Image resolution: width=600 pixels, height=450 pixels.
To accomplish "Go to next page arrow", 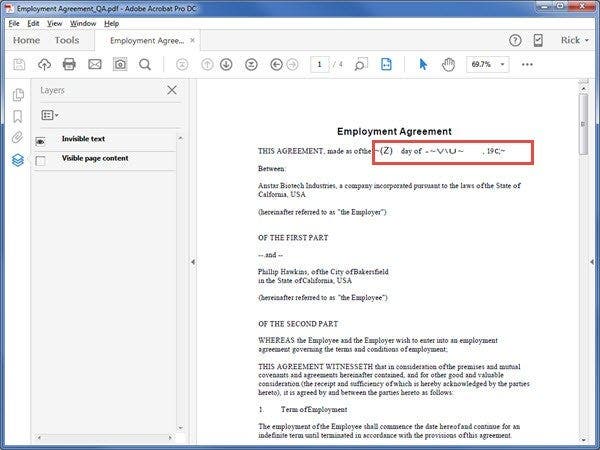I will point(227,65).
